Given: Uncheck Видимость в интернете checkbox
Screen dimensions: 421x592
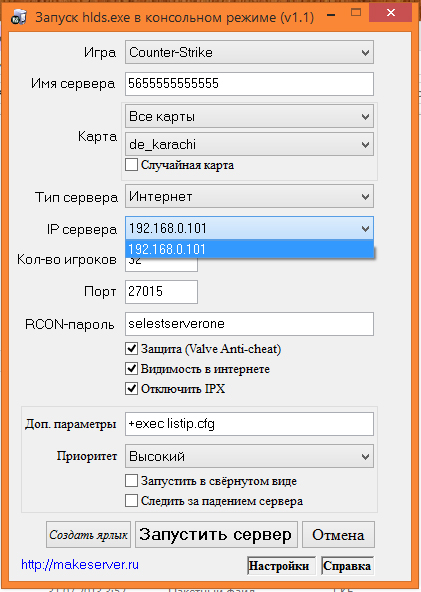Looking at the screenshot, I should click(131, 368).
